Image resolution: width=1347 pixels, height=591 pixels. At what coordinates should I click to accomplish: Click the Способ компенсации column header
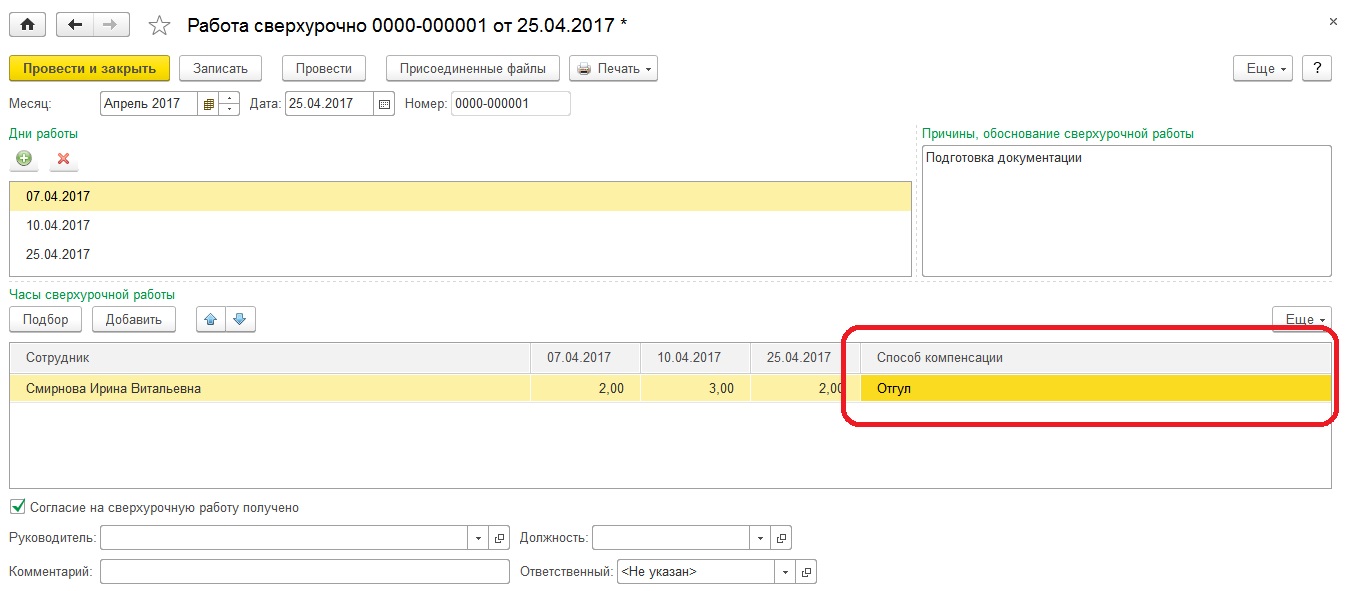1096,357
